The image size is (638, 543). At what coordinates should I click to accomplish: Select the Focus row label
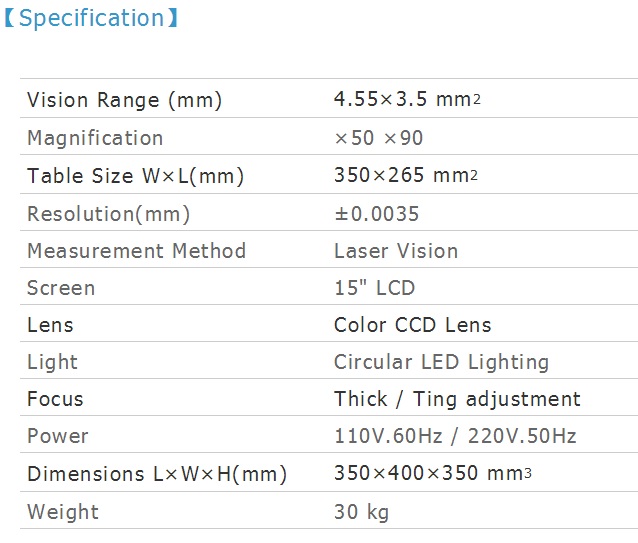tap(55, 399)
